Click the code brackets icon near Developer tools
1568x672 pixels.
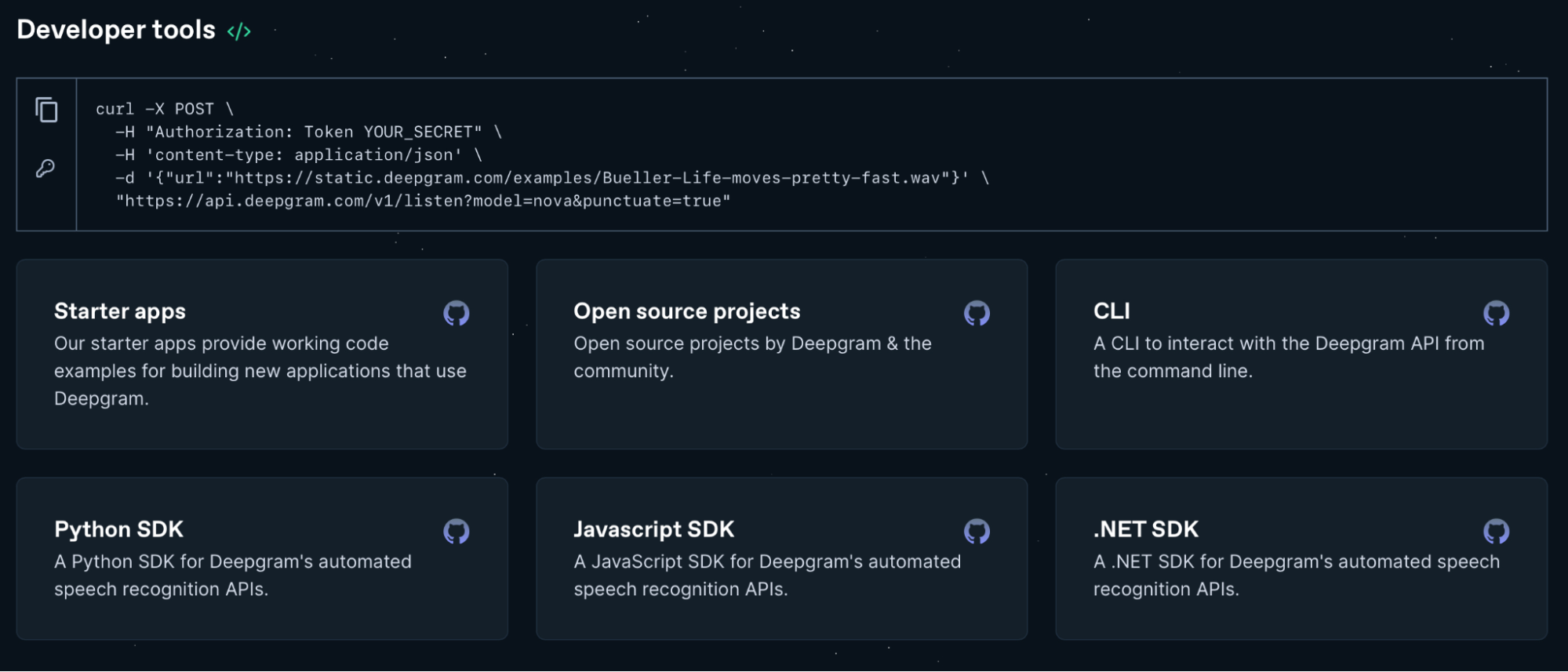click(238, 31)
